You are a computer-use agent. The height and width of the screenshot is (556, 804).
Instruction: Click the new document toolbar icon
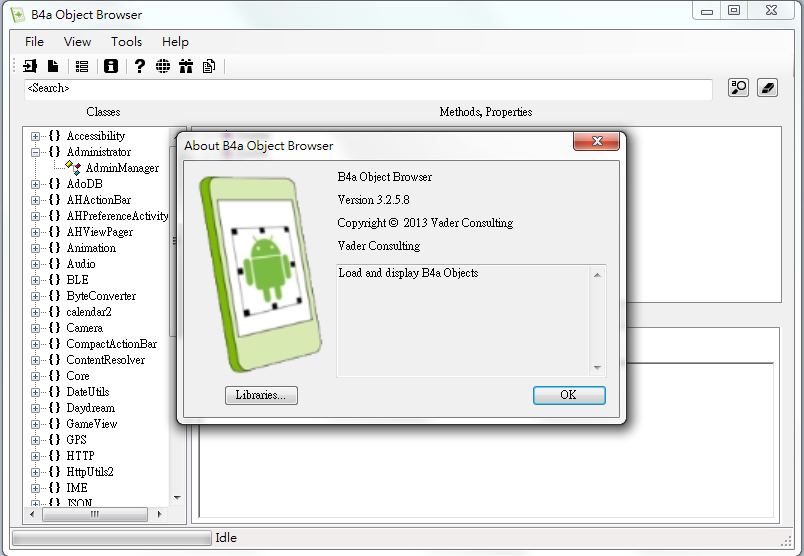tap(53, 66)
